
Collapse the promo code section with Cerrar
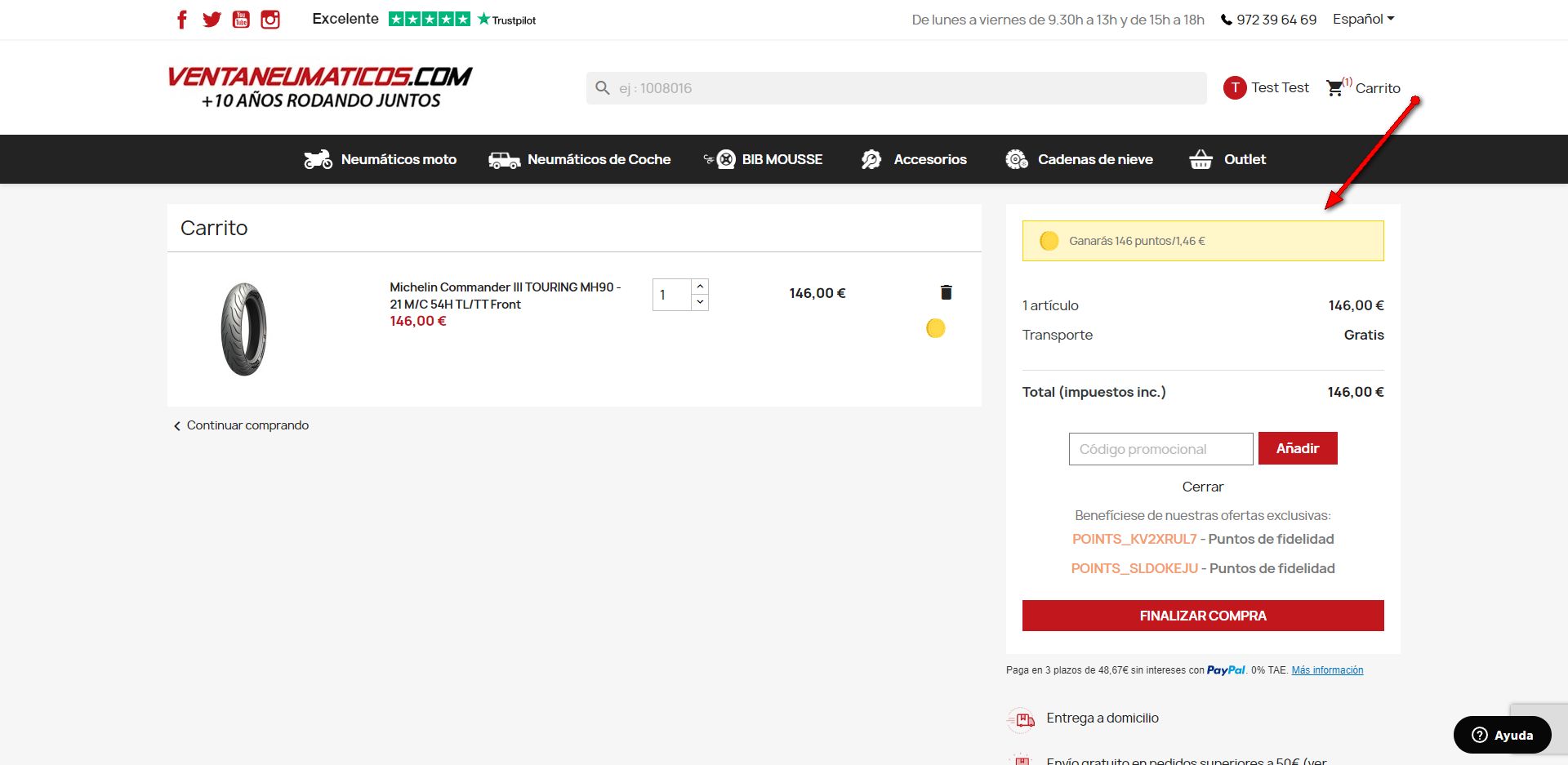pos(1203,487)
